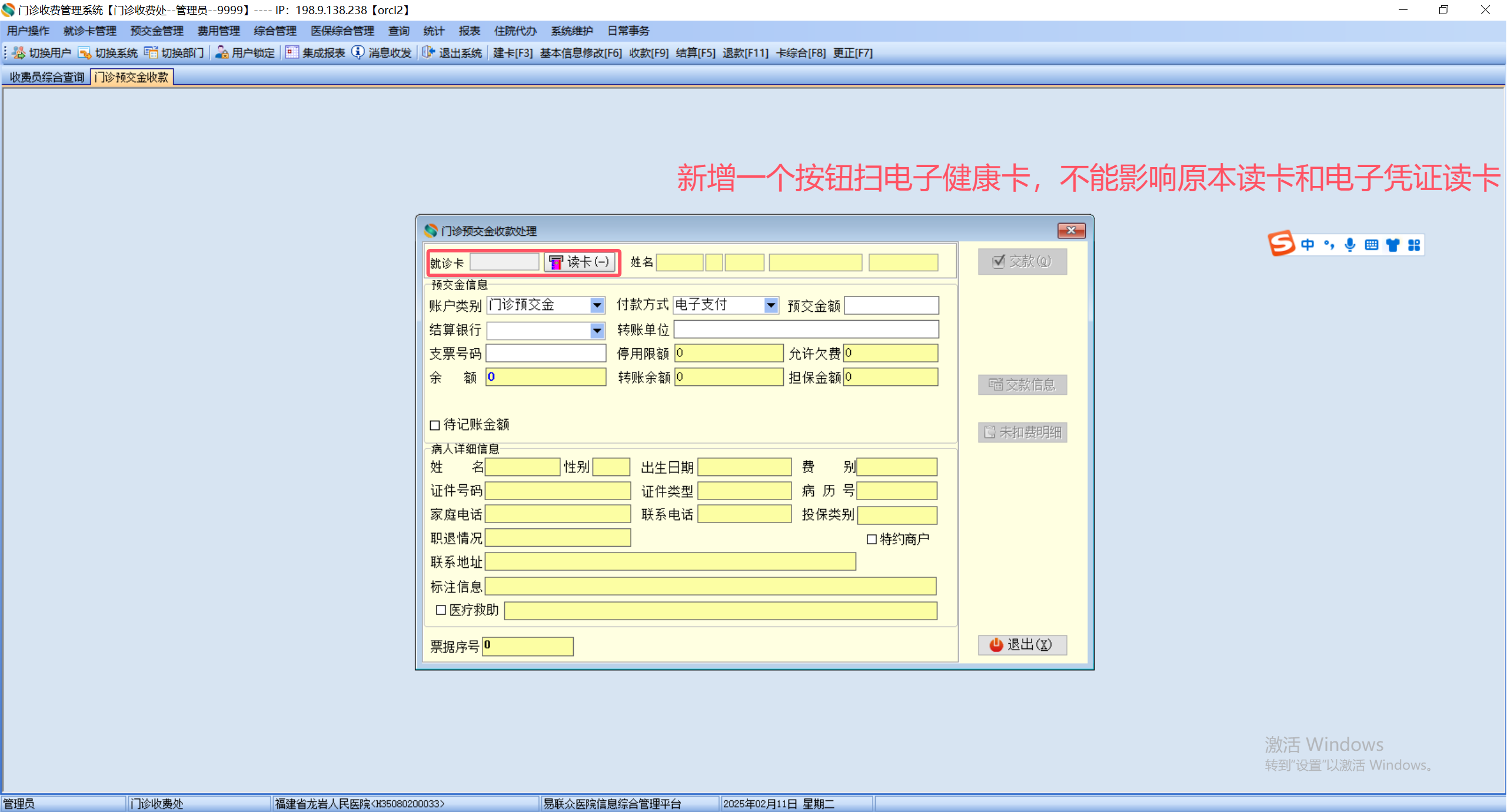Click the 切换系统 switch system icon
Viewport: 1507px width, 812px height.
click(85, 53)
